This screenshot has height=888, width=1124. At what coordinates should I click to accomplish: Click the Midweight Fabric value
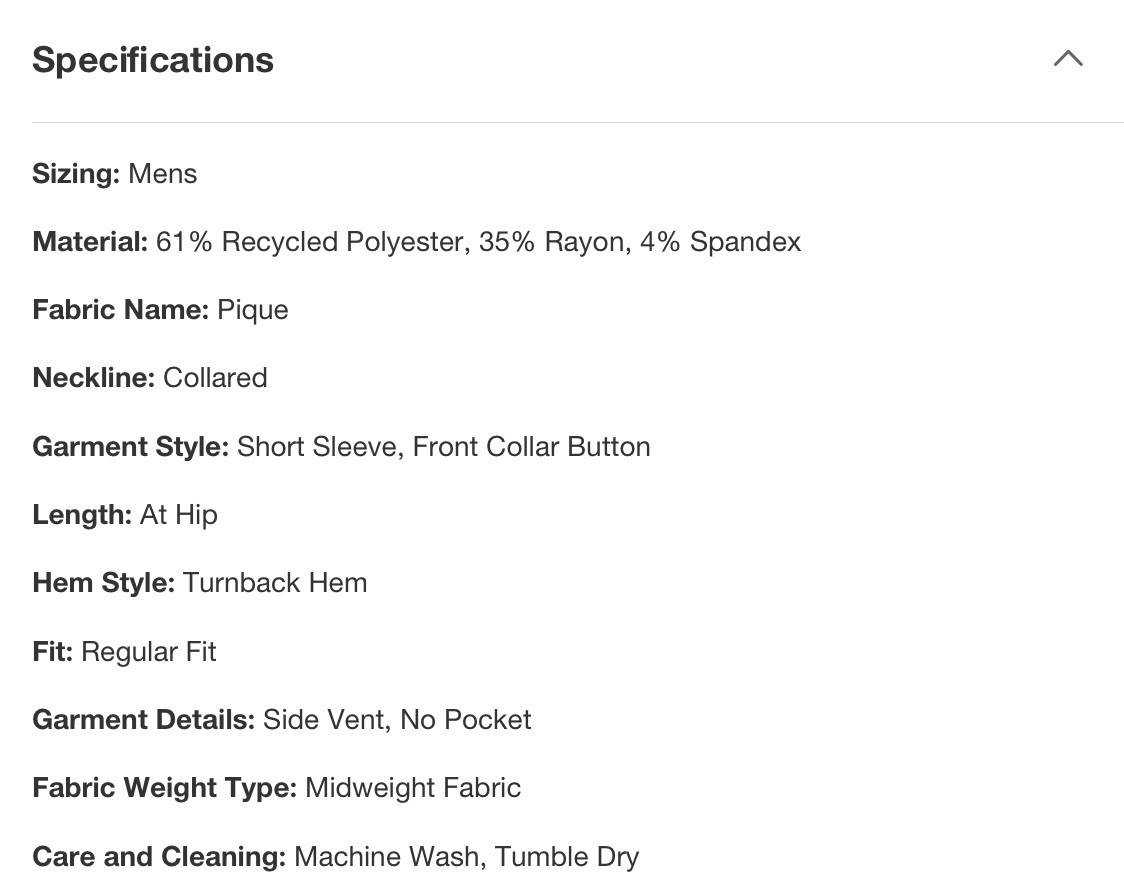pyautogui.click(x=413, y=788)
